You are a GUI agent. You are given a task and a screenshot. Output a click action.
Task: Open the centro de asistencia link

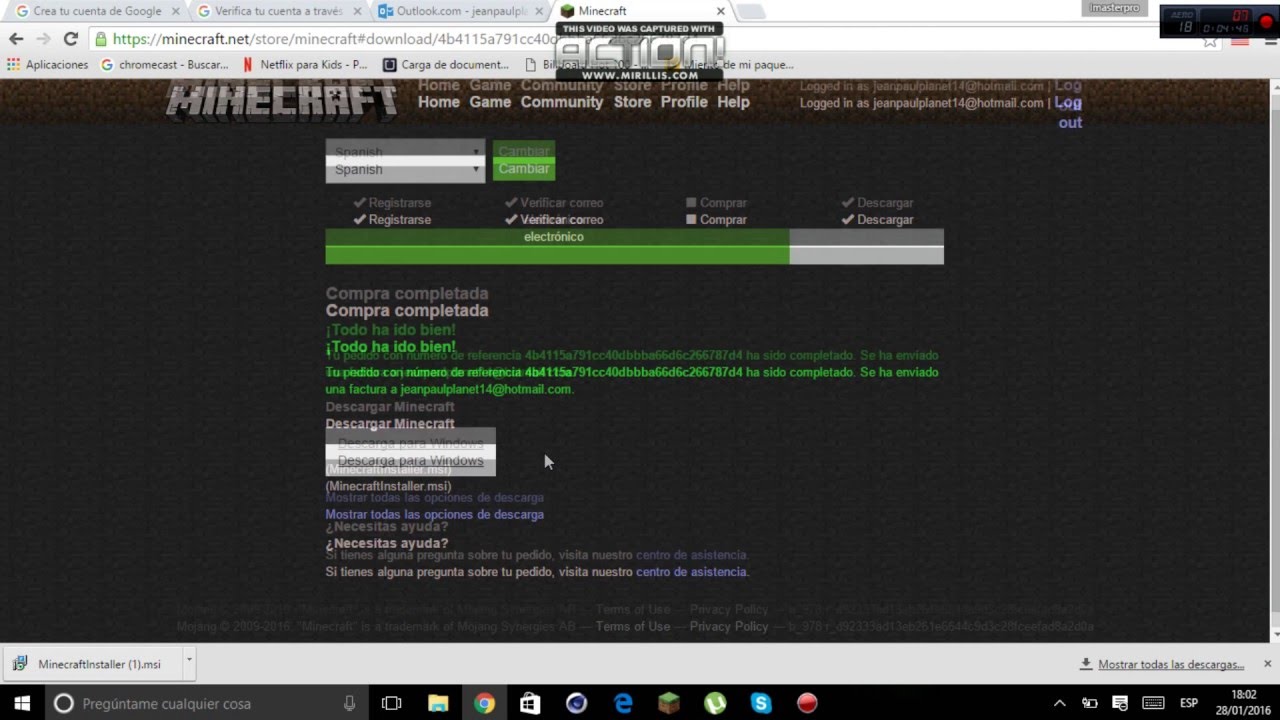(691, 572)
